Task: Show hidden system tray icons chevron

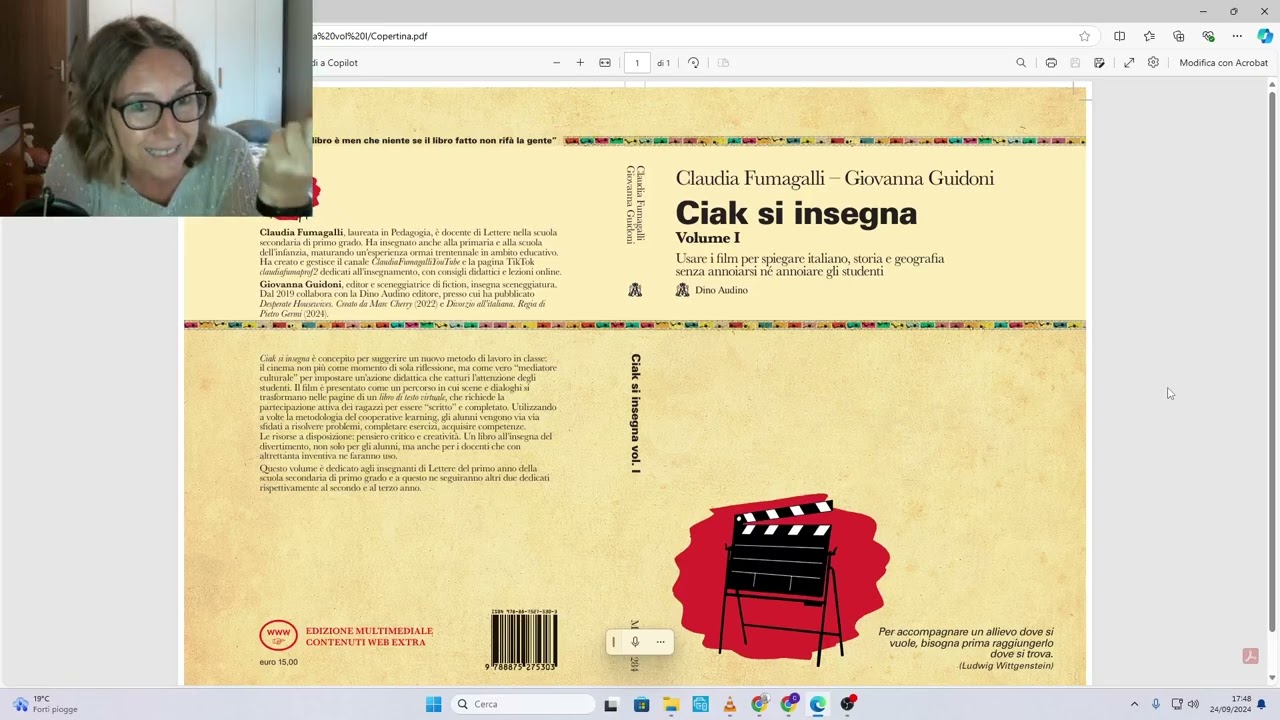Action: coord(1134,704)
